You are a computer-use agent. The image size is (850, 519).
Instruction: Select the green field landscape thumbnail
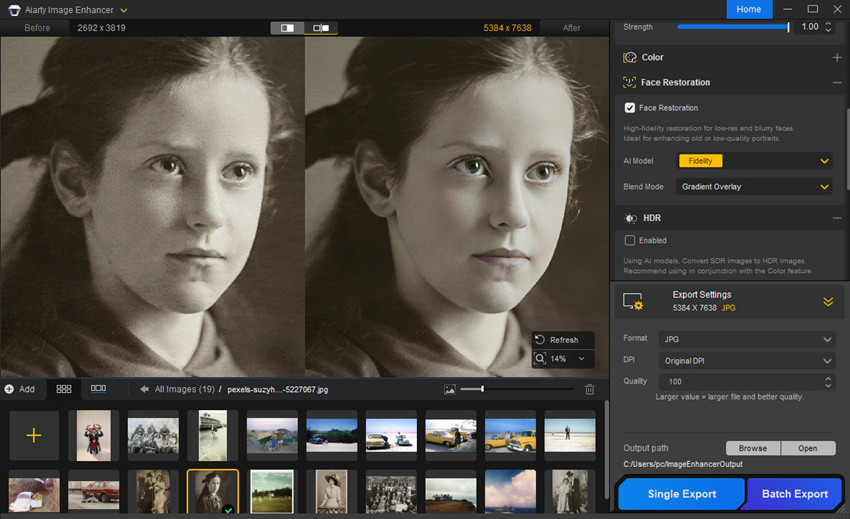coord(272,491)
